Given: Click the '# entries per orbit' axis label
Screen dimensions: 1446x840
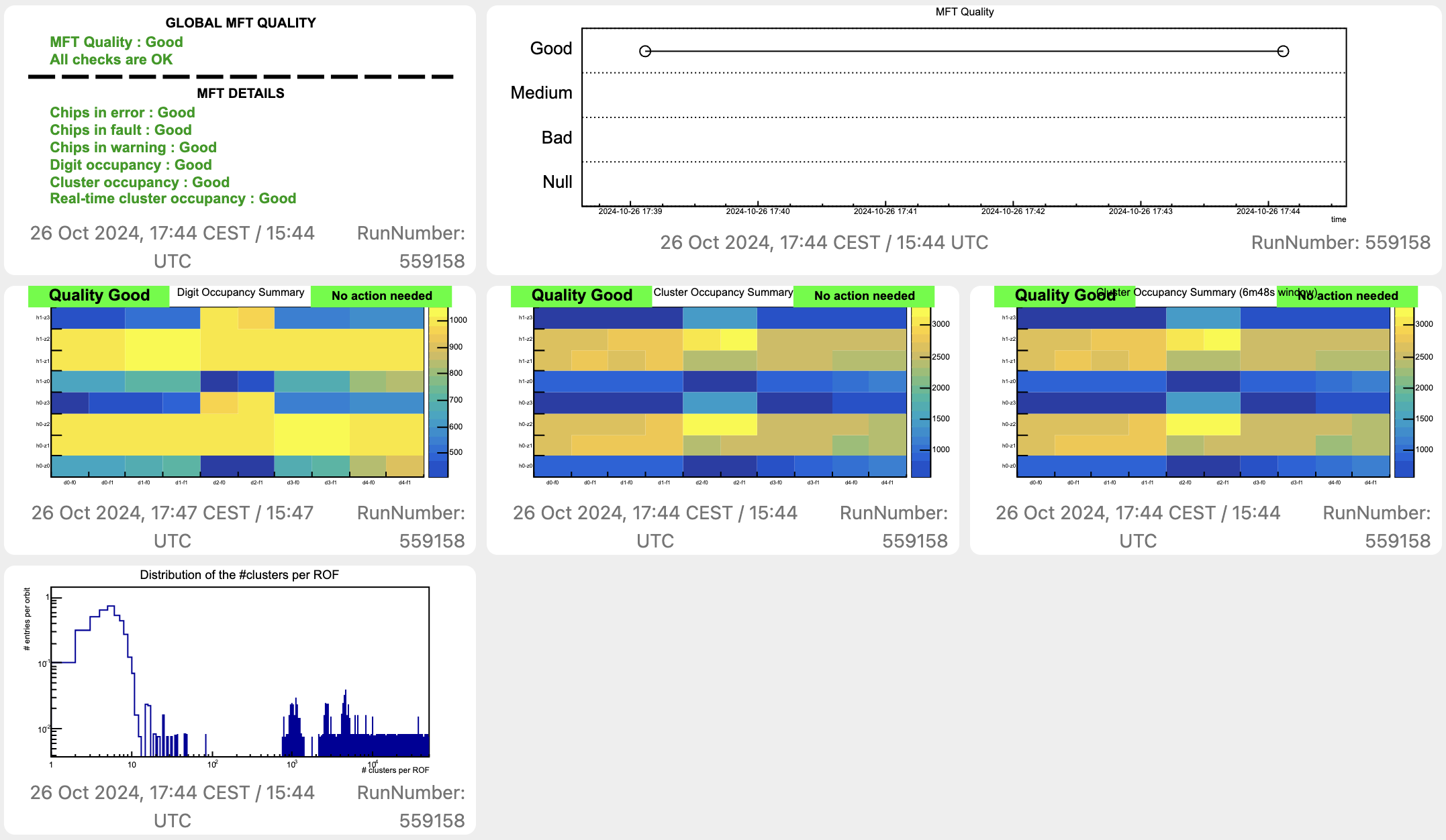Looking at the screenshot, I should [27, 619].
